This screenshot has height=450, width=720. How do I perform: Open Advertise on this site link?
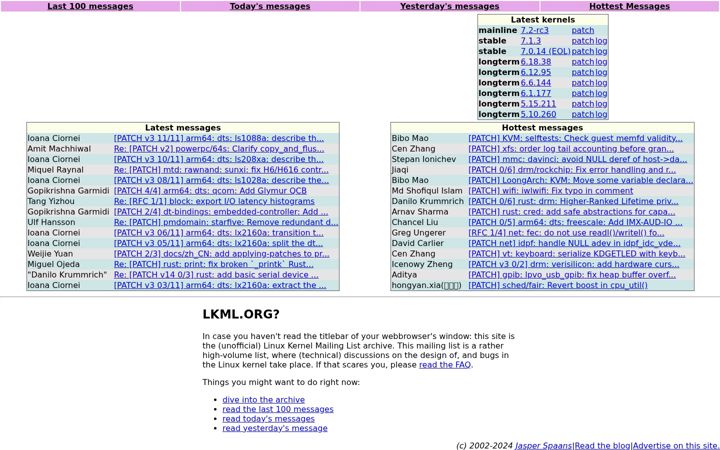tap(675, 445)
